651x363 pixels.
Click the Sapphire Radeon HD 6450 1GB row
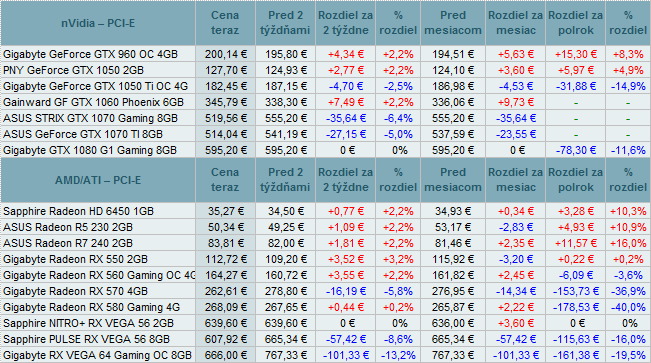(x=326, y=211)
